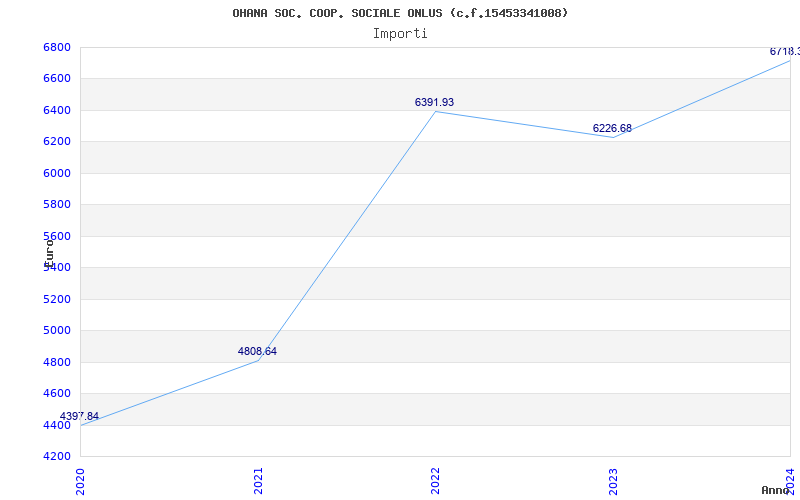Image resolution: width=800 pixels, height=500 pixels.
Task: Click the chart title OHANA SOC. COOP. SOCIALE ONLUS
Action: [x=400, y=13]
